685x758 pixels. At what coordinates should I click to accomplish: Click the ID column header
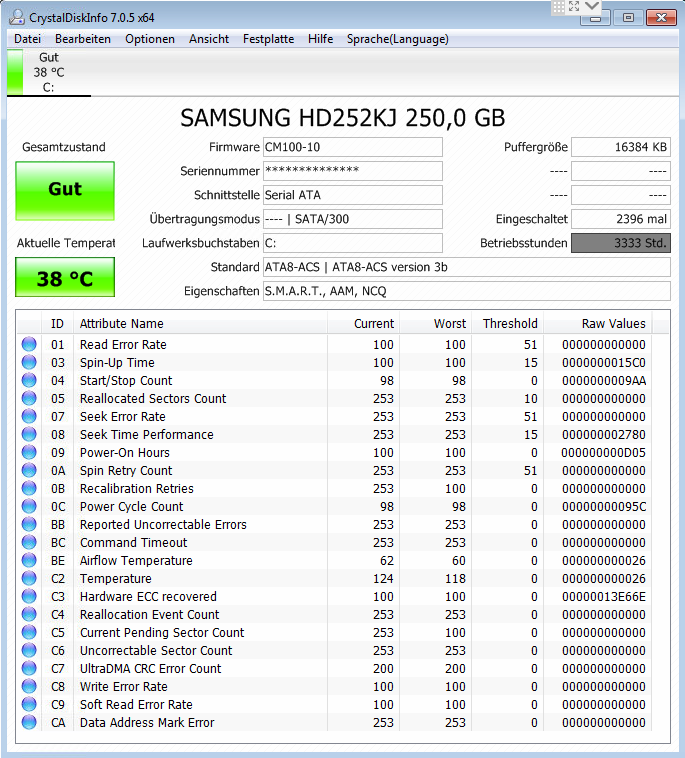pyautogui.click(x=58, y=323)
